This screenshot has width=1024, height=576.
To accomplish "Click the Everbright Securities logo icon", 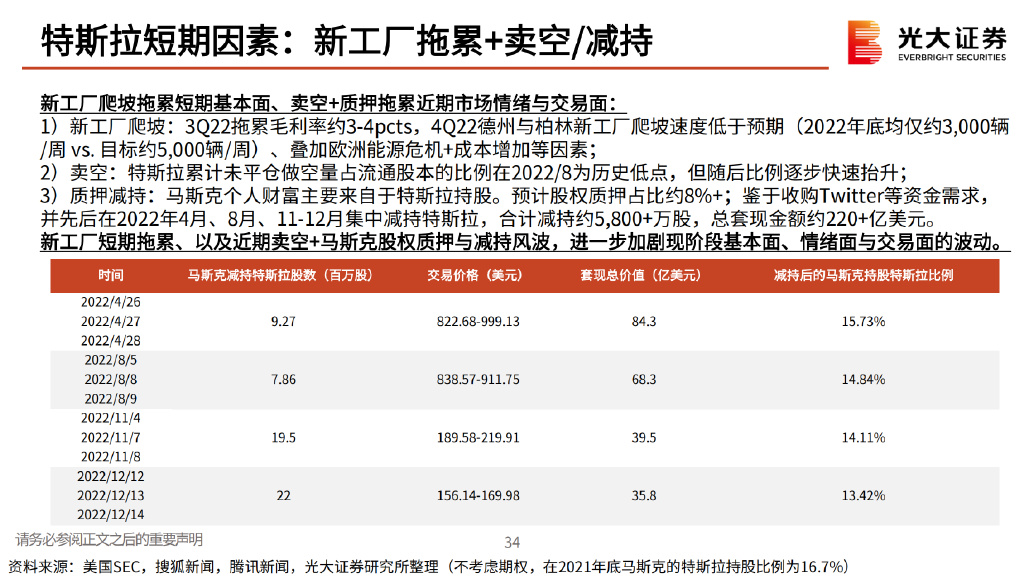I will [865, 42].
